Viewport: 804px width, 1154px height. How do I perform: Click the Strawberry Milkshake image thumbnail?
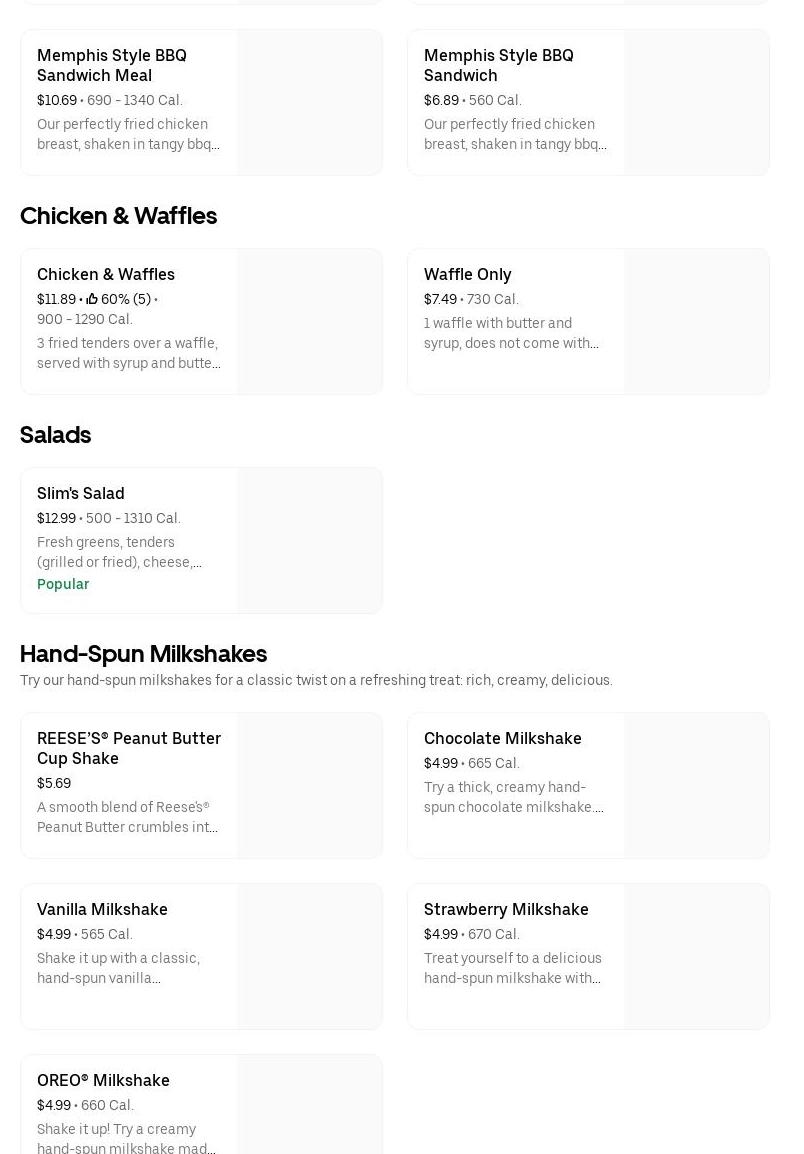coord(696,957)
